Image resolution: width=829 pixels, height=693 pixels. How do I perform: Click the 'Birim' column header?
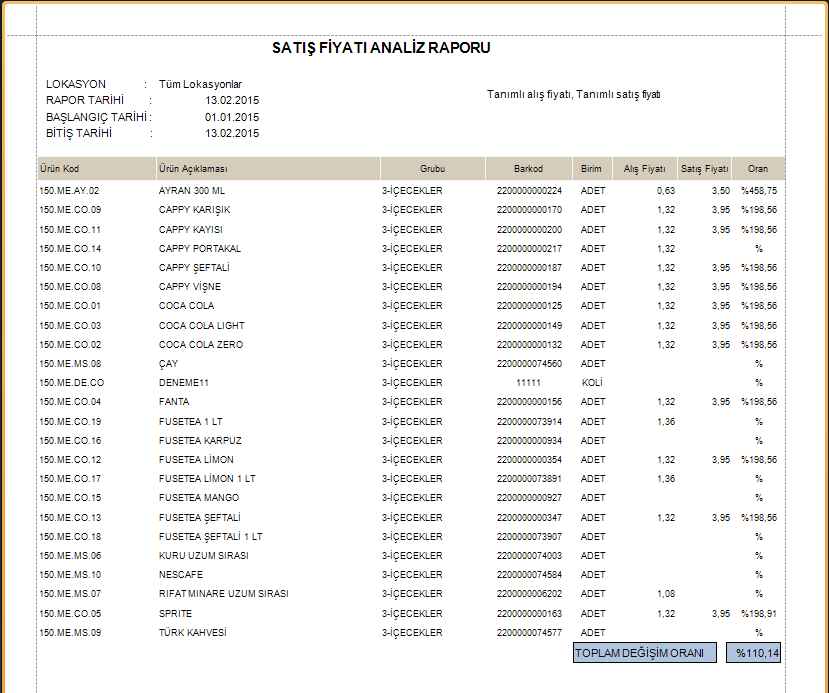pyautogui.click(x=591, y=169)
